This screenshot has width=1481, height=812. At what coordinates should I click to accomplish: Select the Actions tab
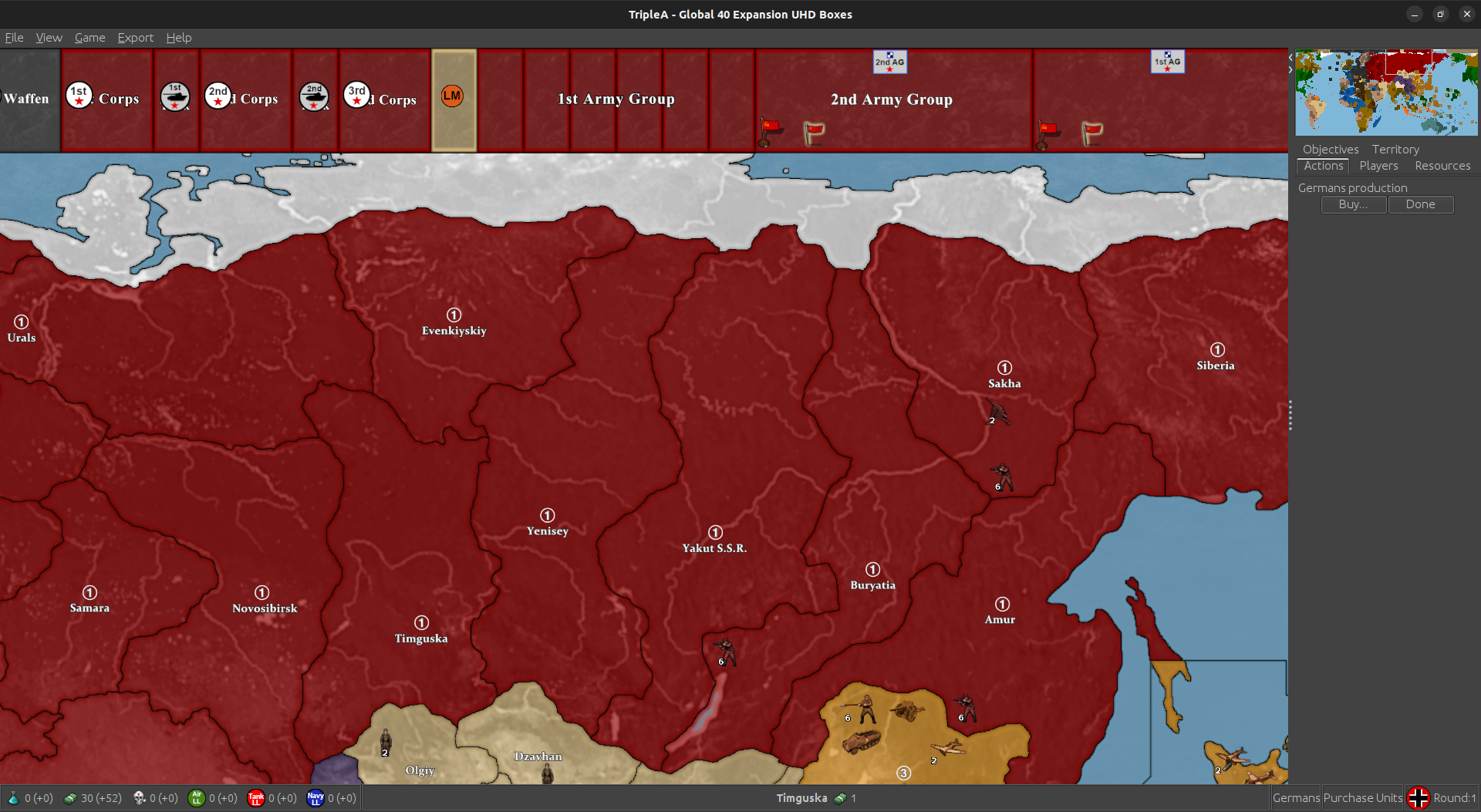[1324, 166]
